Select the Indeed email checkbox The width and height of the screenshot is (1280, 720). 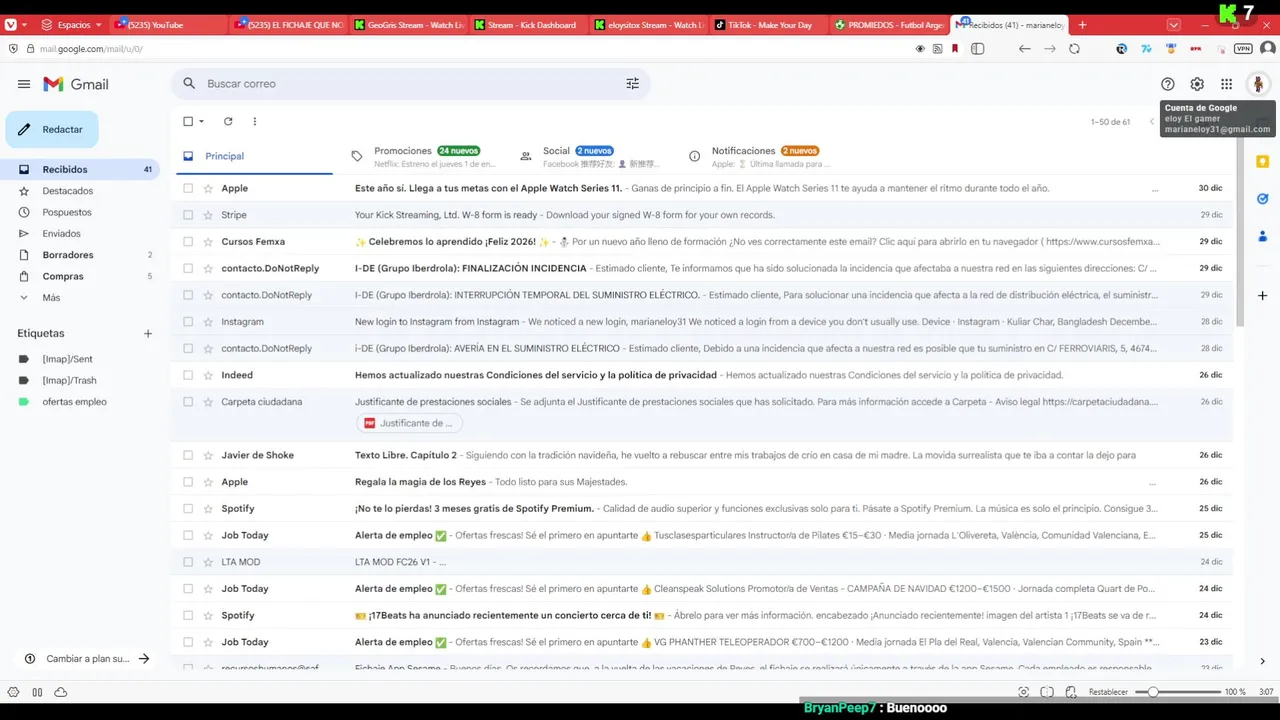click(188, 375)
